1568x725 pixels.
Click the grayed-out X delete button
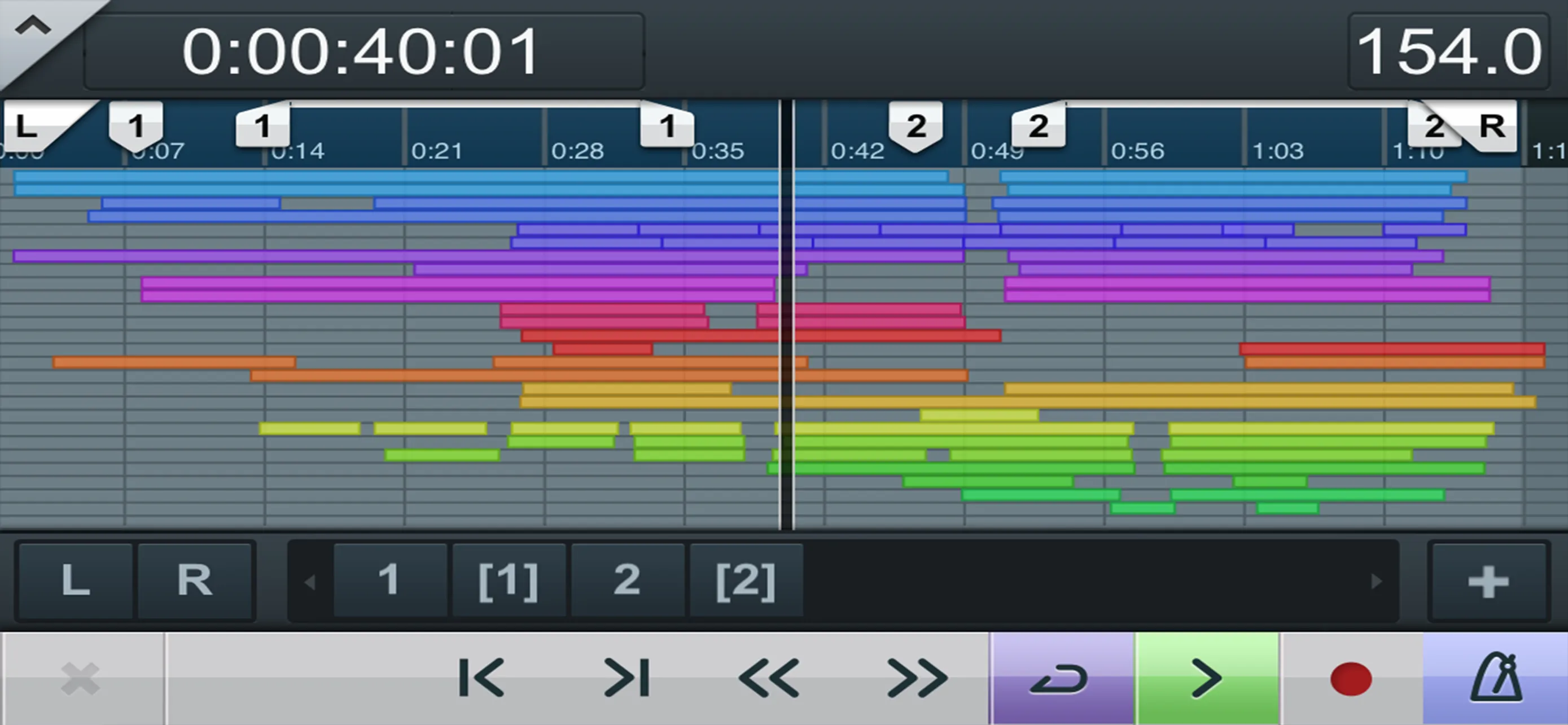[x=81, y=679]
